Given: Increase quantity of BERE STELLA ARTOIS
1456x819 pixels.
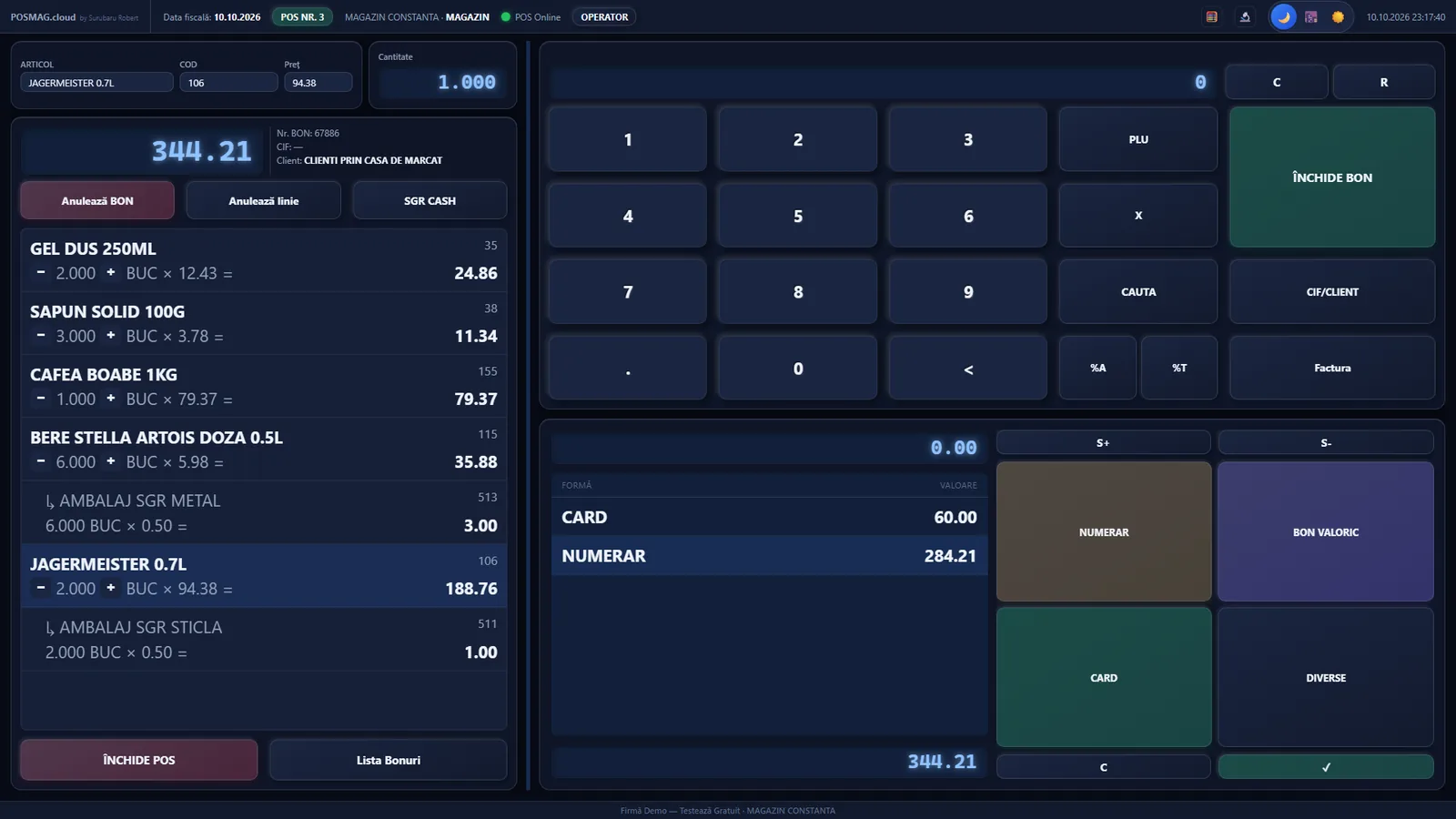Looking at the screenshot, I should click(111, 461).
